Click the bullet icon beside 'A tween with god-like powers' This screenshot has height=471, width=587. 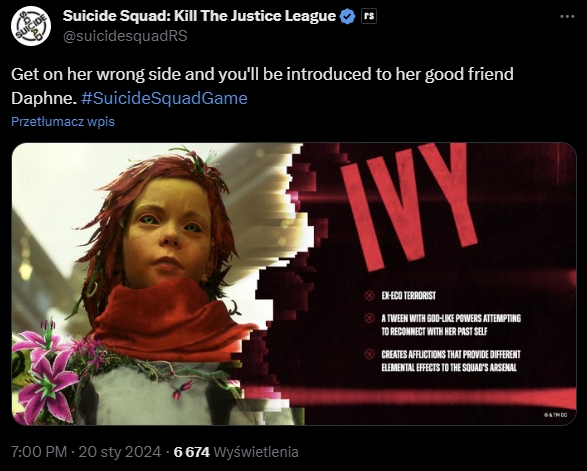pyautogui.click(x=369, y=318)
